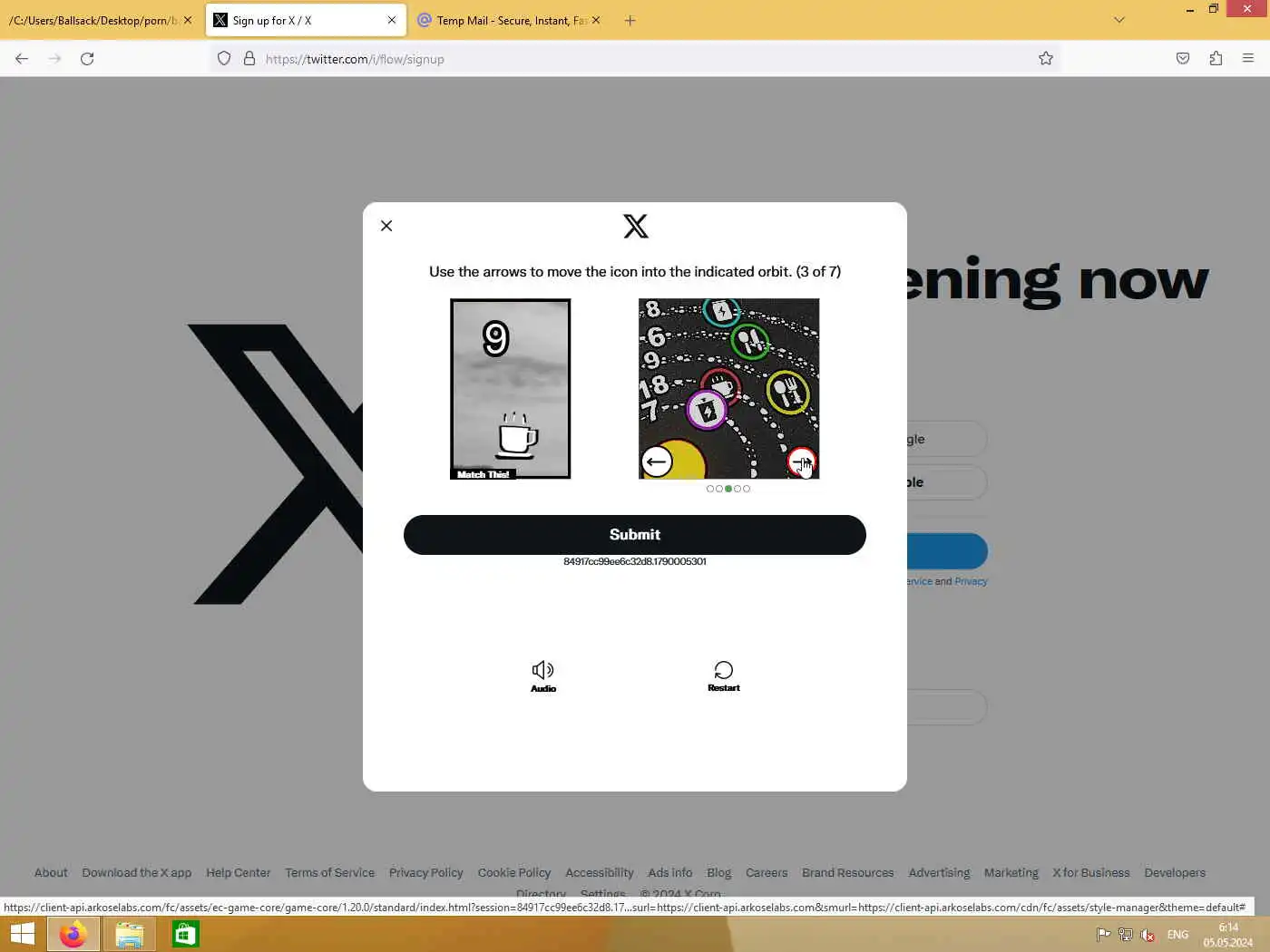This screenshot has height=952, width=1270.
Task: Open File Explorer from the taskbar
Action: [129, 934]
